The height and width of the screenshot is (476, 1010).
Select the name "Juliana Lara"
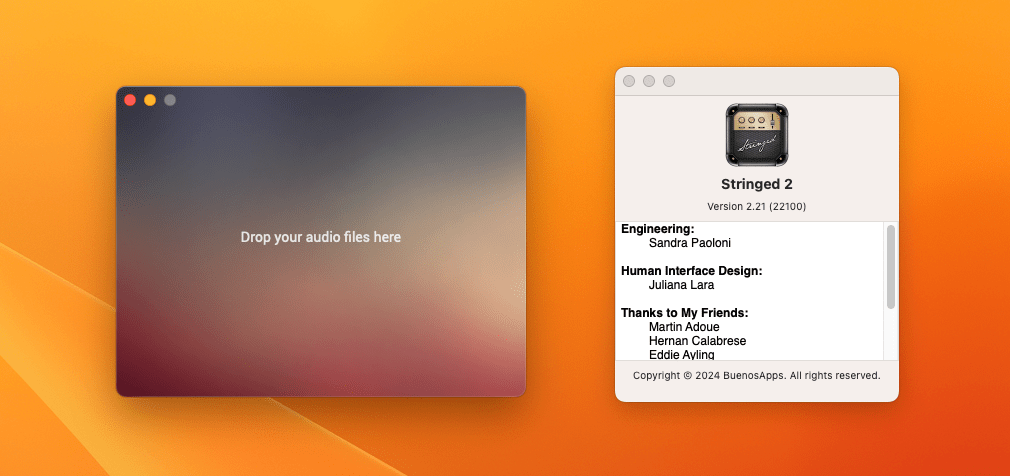coord(681,285)
